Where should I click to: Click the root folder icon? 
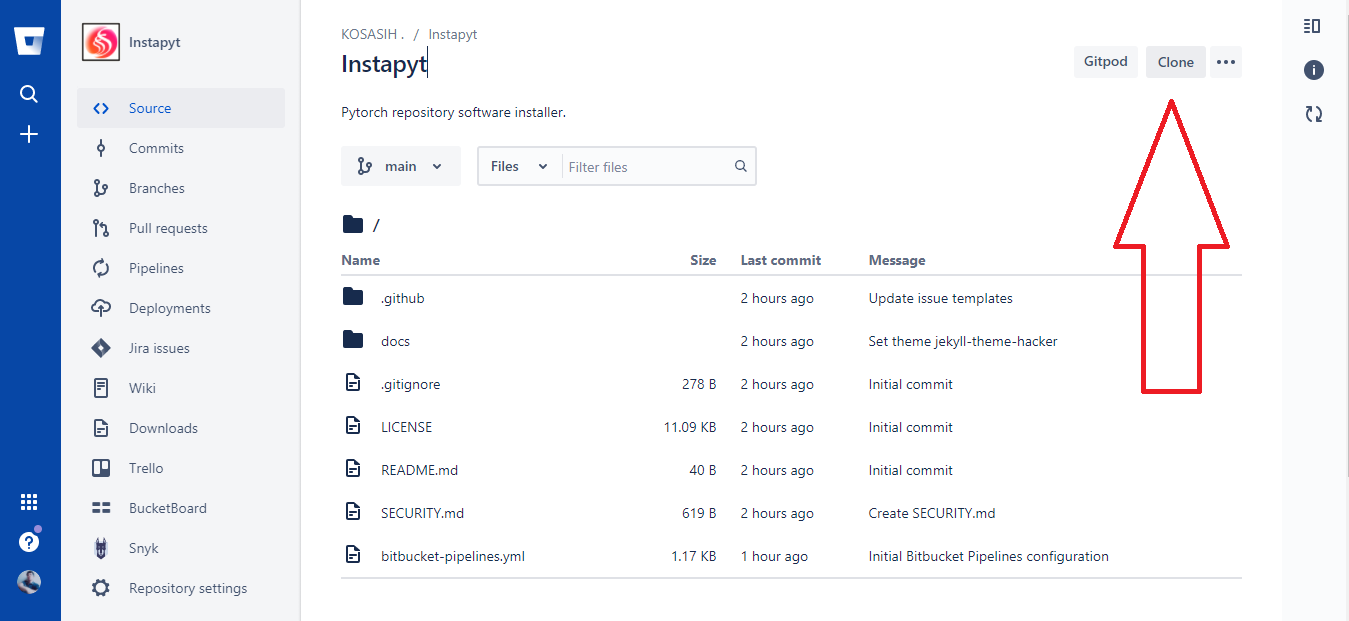tap(352, 224)
